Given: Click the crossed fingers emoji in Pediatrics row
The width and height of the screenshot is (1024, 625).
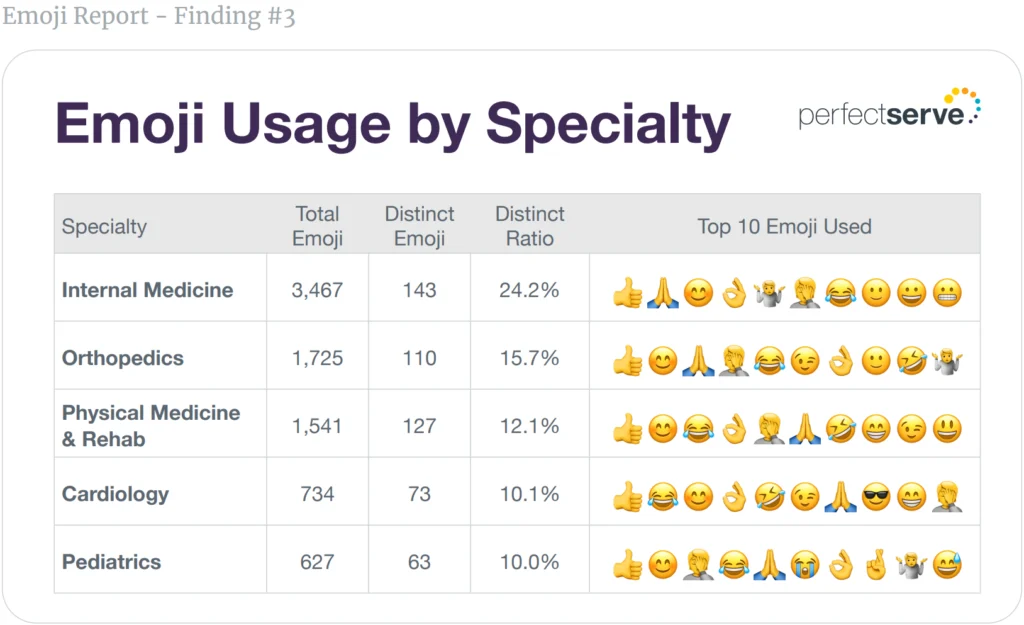Looking at the screenshot, I should (x=876, y=563).
